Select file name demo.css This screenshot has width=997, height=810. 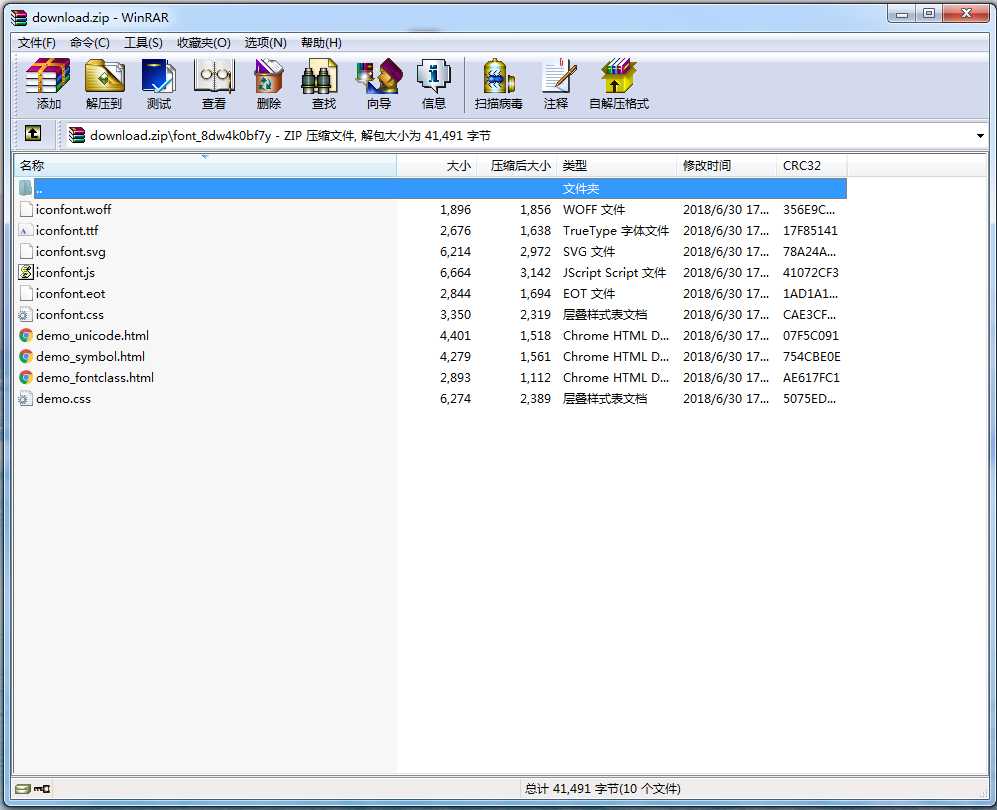[x=63, y=398]
